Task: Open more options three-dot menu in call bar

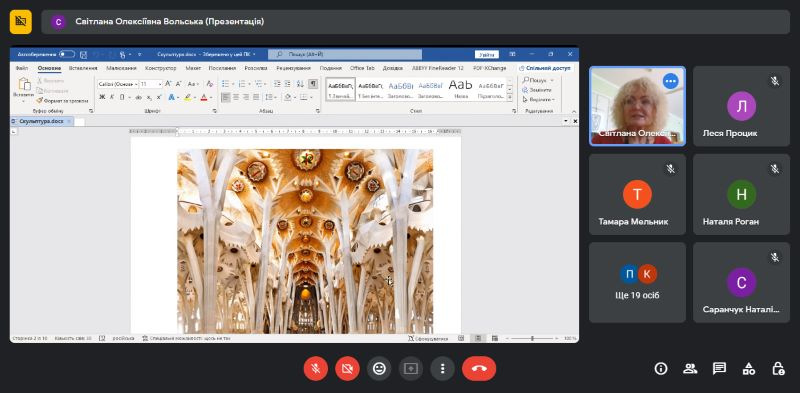Action: tap(442, 369)
